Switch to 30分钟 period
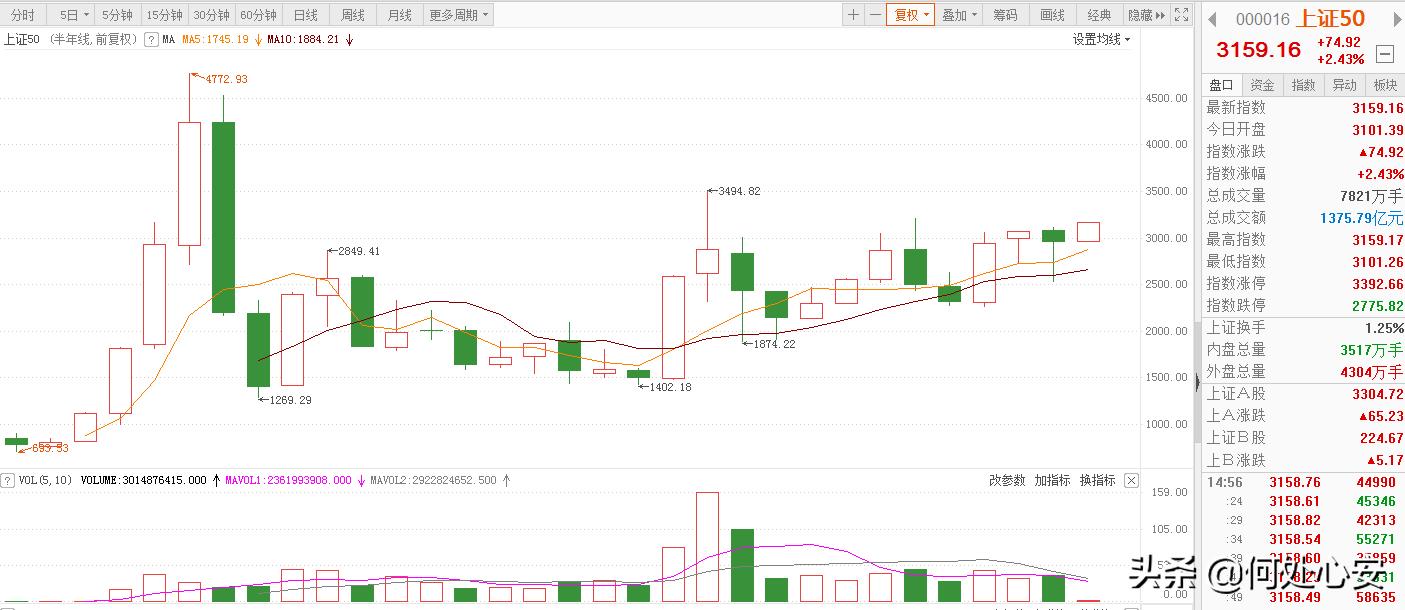Viewport: 1405px width, 610px height. (x=211, y=15)
